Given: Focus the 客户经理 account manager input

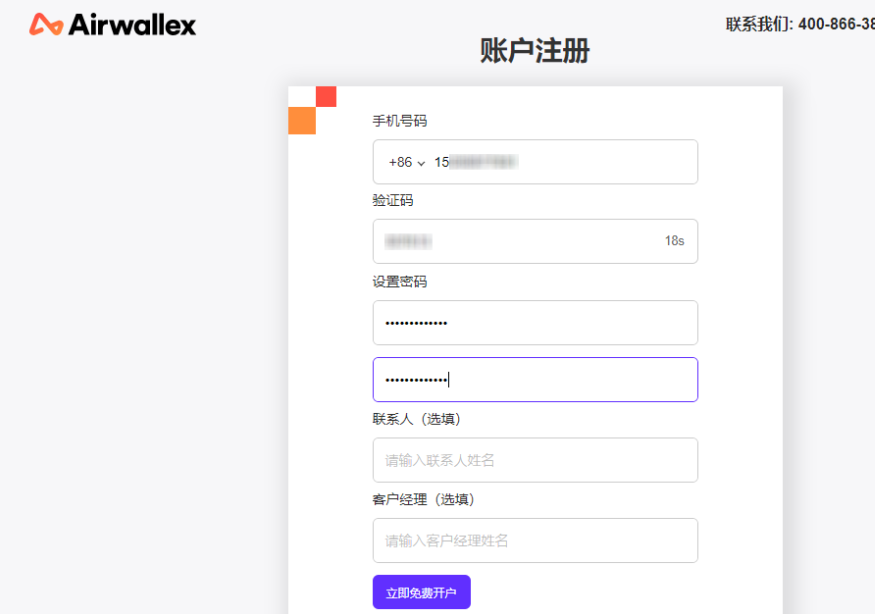Looking at the screenshot, I should 535,539.
